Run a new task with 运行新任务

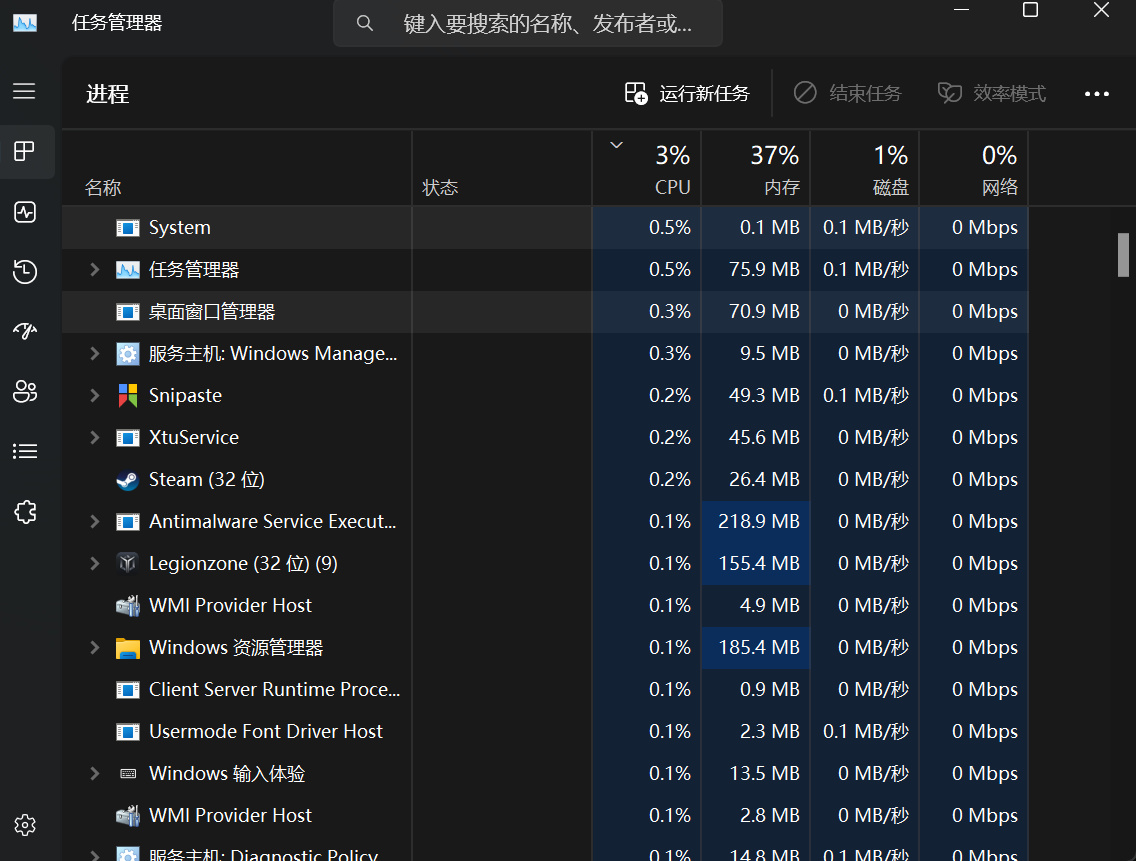point(686,93)
